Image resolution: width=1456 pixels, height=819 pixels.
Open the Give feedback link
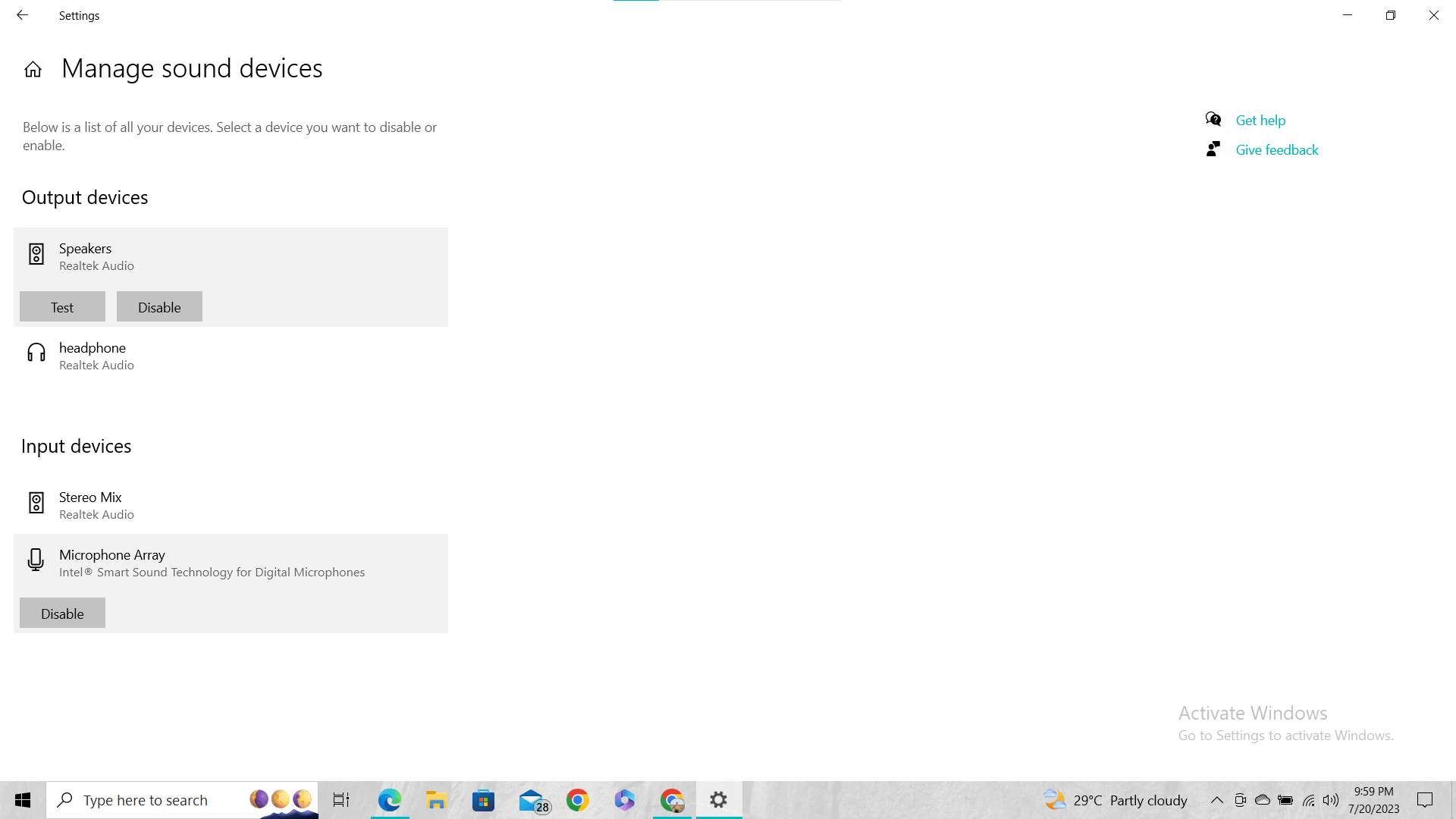pyautogui.click(x=1277, y=149)
